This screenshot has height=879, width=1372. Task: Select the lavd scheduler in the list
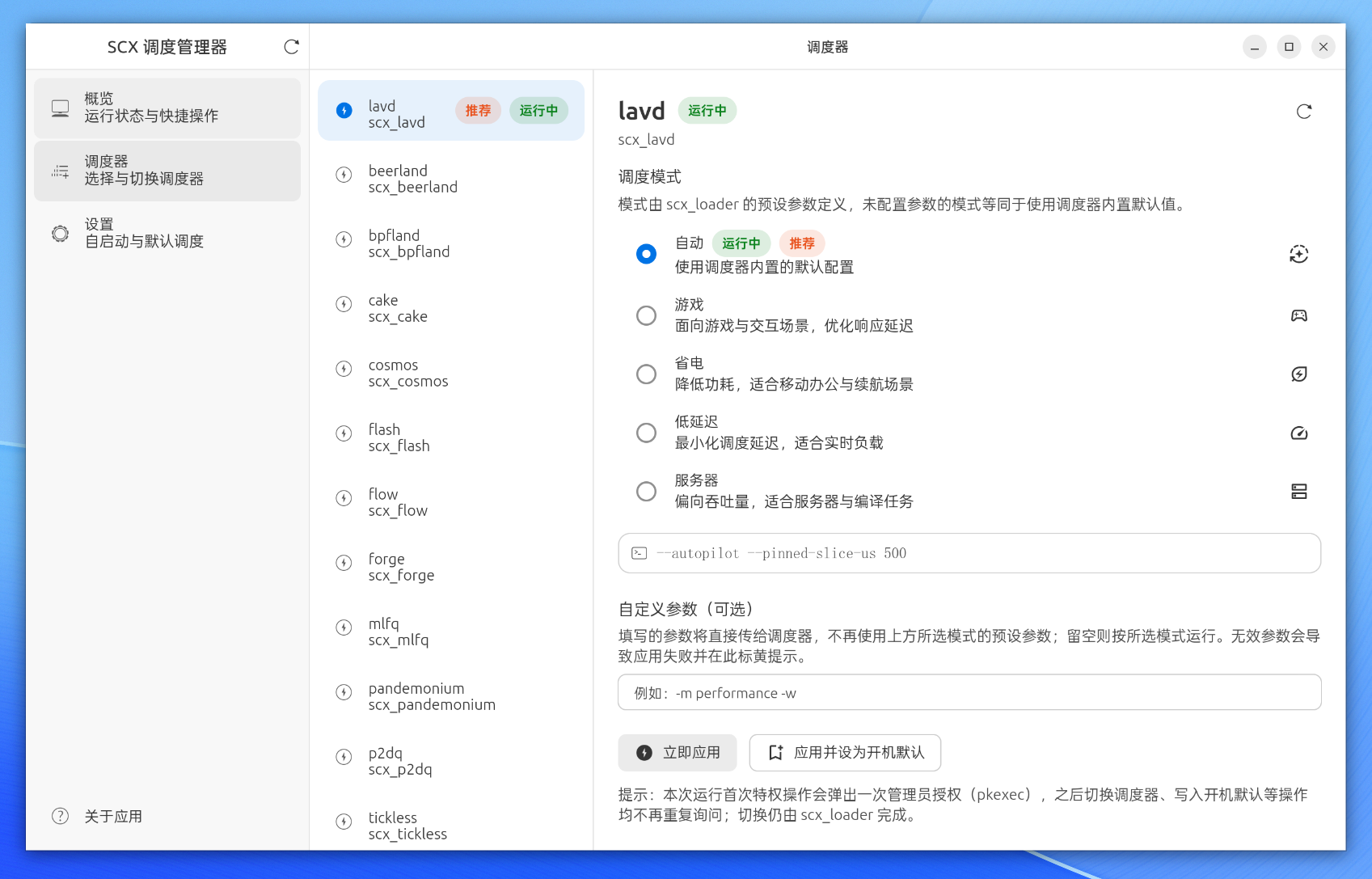[451, 111]
